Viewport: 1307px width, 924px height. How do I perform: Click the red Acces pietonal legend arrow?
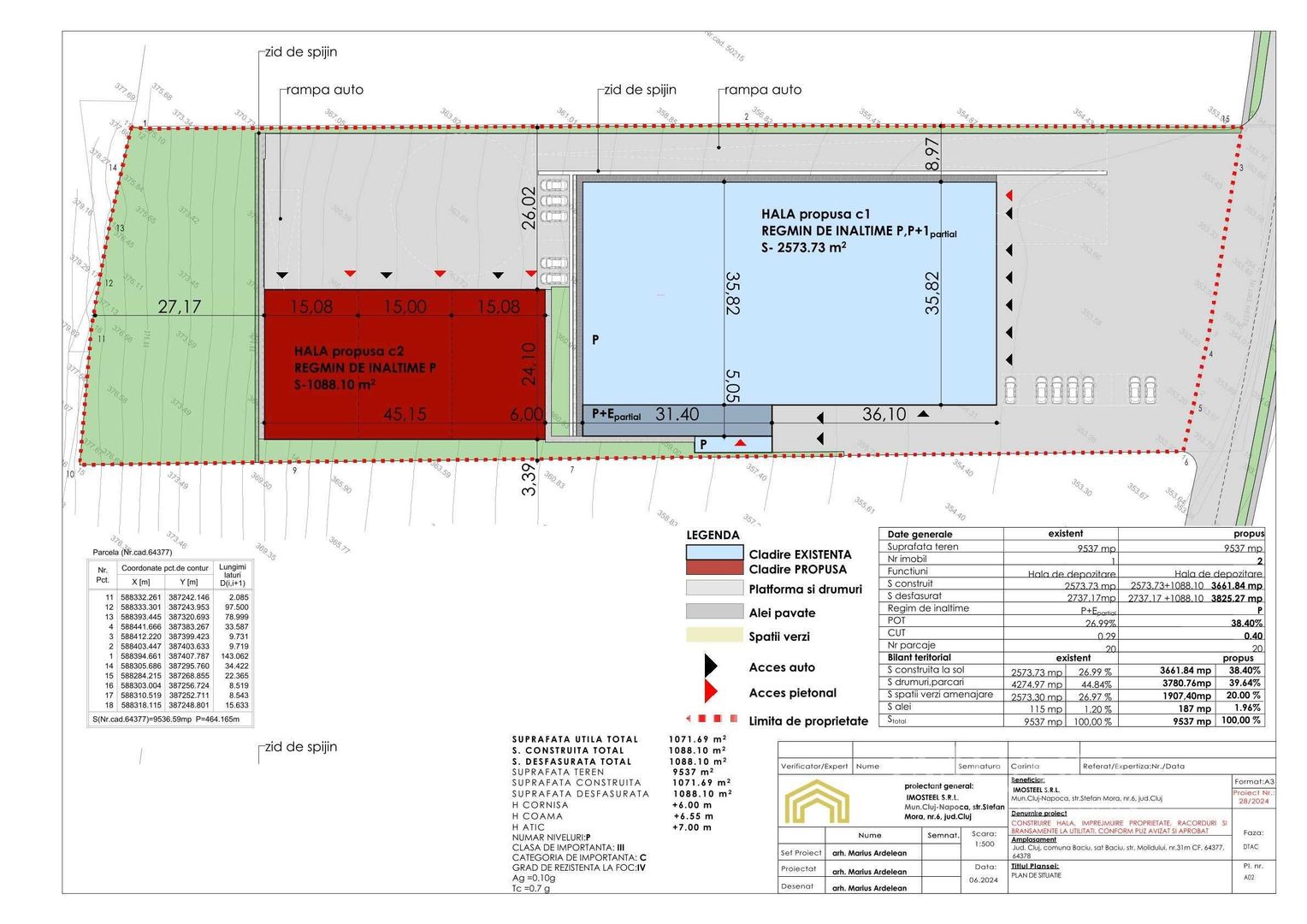point(710,692)
